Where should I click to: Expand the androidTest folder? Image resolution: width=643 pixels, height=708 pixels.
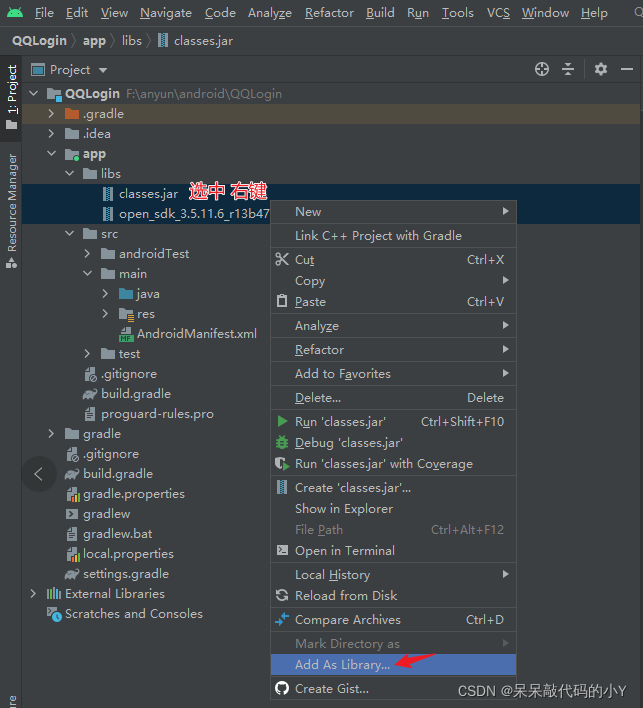pos(87,253)
